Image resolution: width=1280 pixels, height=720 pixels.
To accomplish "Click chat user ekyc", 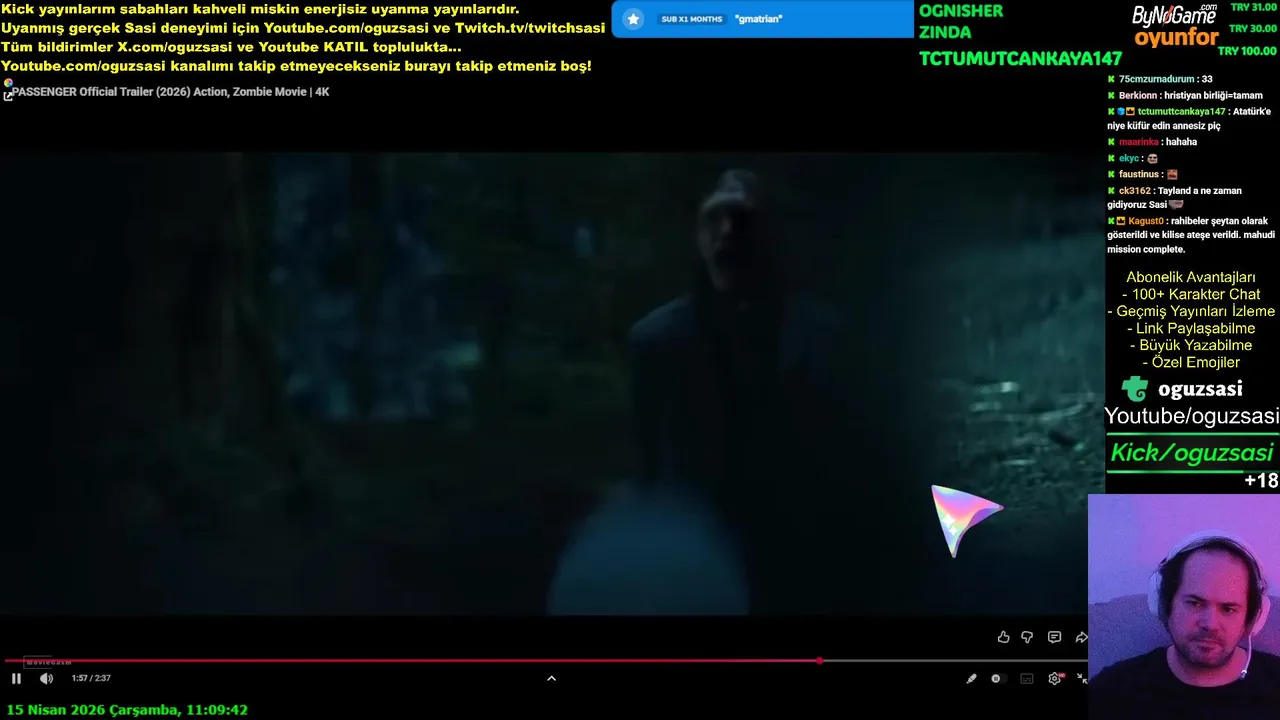I will [x=1129, y=158].
